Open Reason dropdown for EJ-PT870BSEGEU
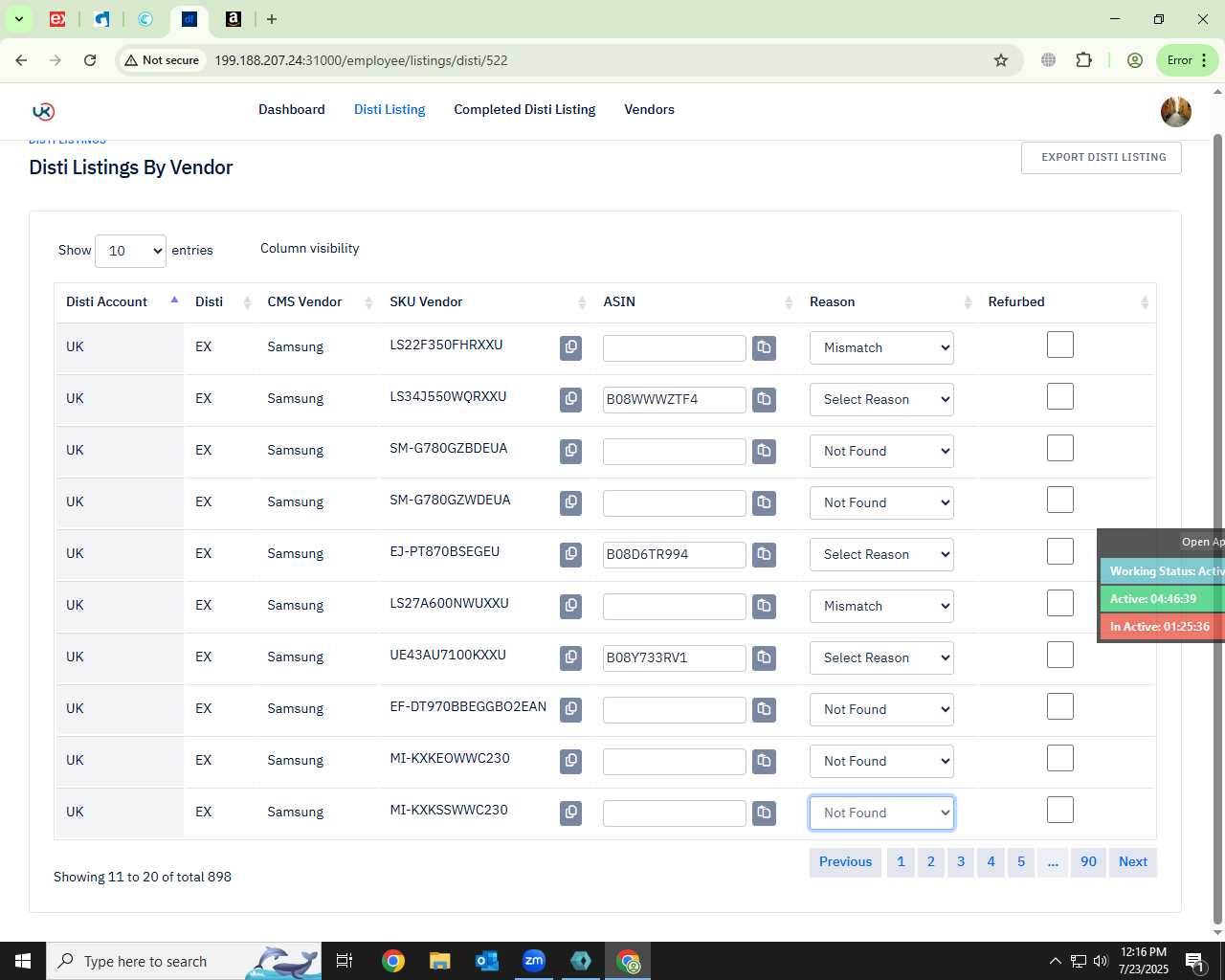 click(881, 554)
